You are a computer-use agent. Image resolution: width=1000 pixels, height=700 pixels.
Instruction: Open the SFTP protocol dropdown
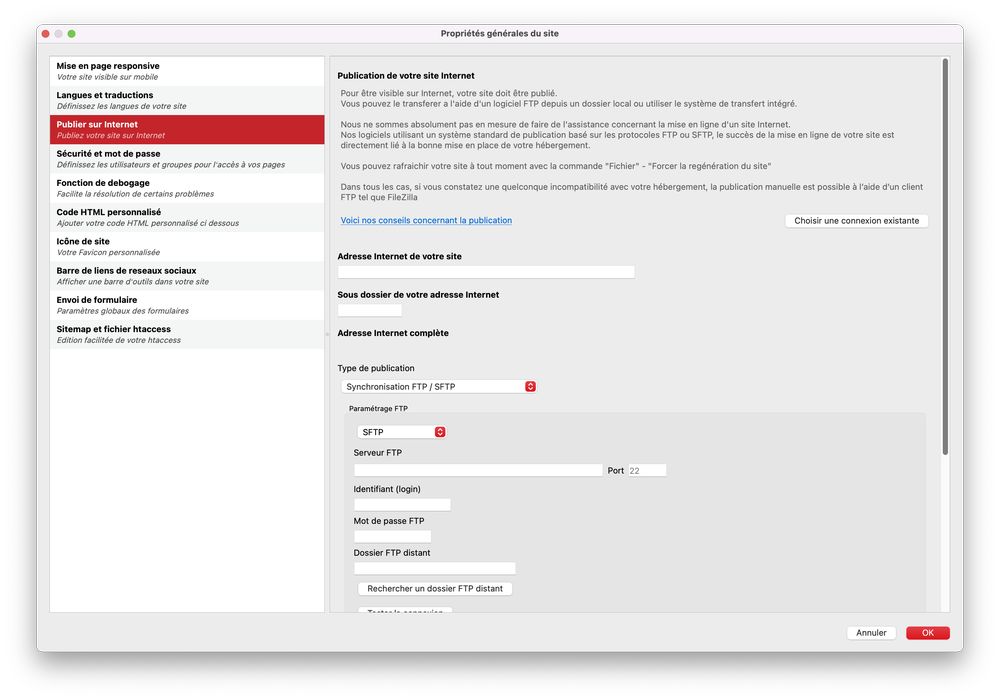pyautogui.click(x=401, y=432)
